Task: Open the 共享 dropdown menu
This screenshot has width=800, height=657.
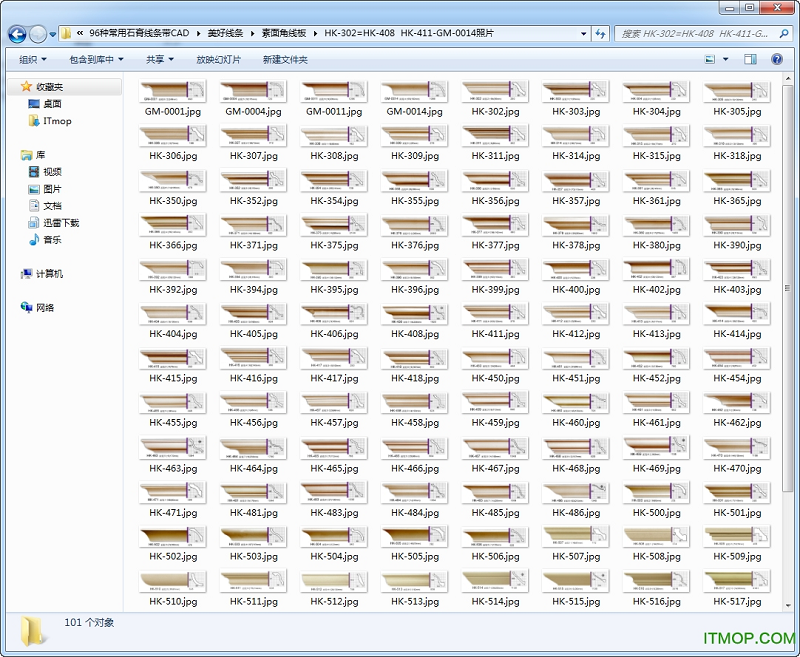Action: click(x=159, y=60)
